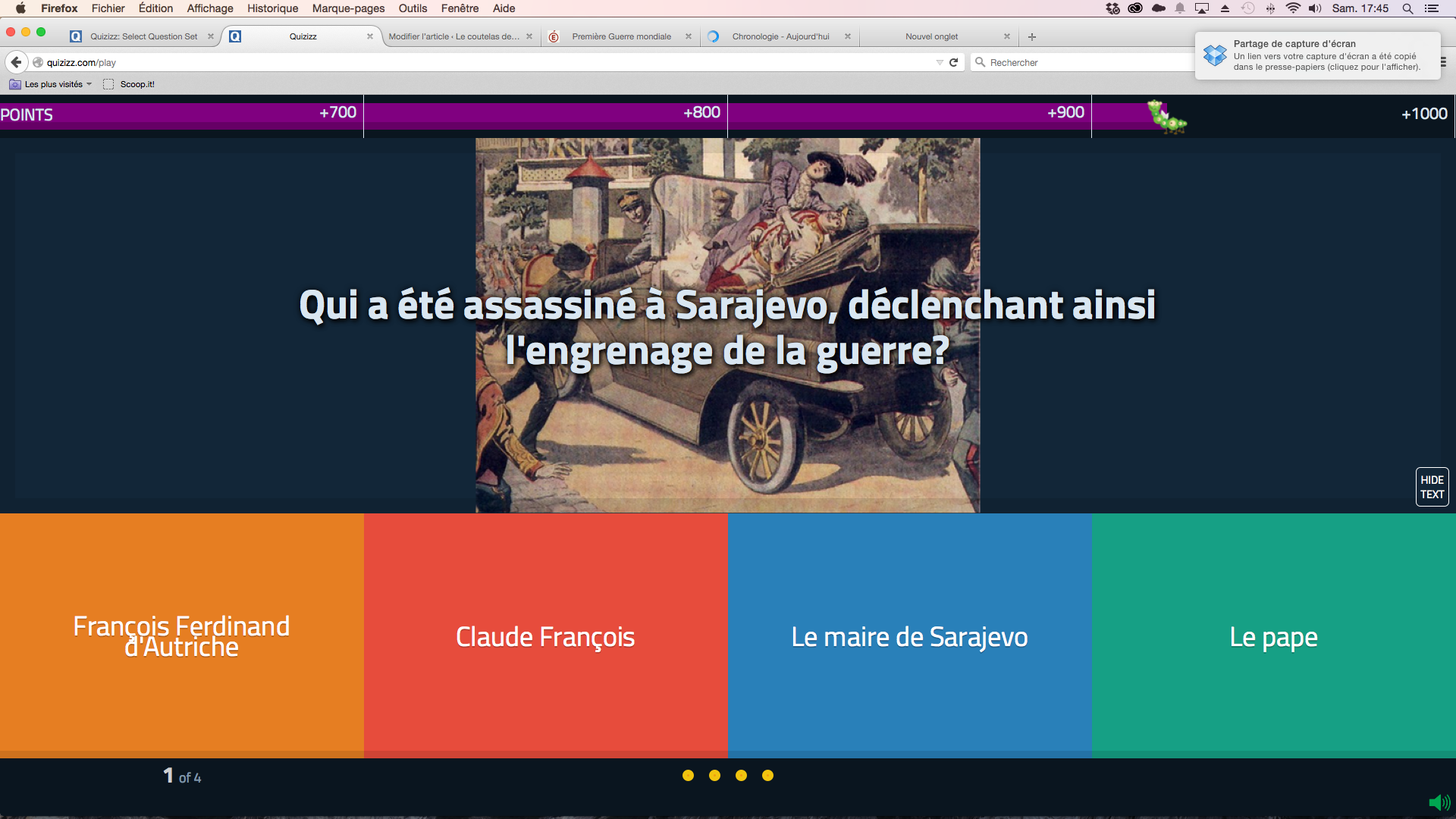1456x819 pixels.
Task: Switch to Quizizz: Select Question Set tab
Action: [x=142, y=36]
